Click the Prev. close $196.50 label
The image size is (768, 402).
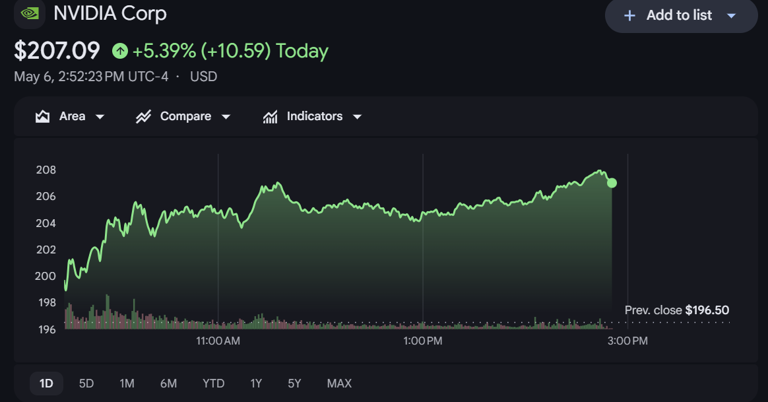pyautogui.click(x=677, y=310)
